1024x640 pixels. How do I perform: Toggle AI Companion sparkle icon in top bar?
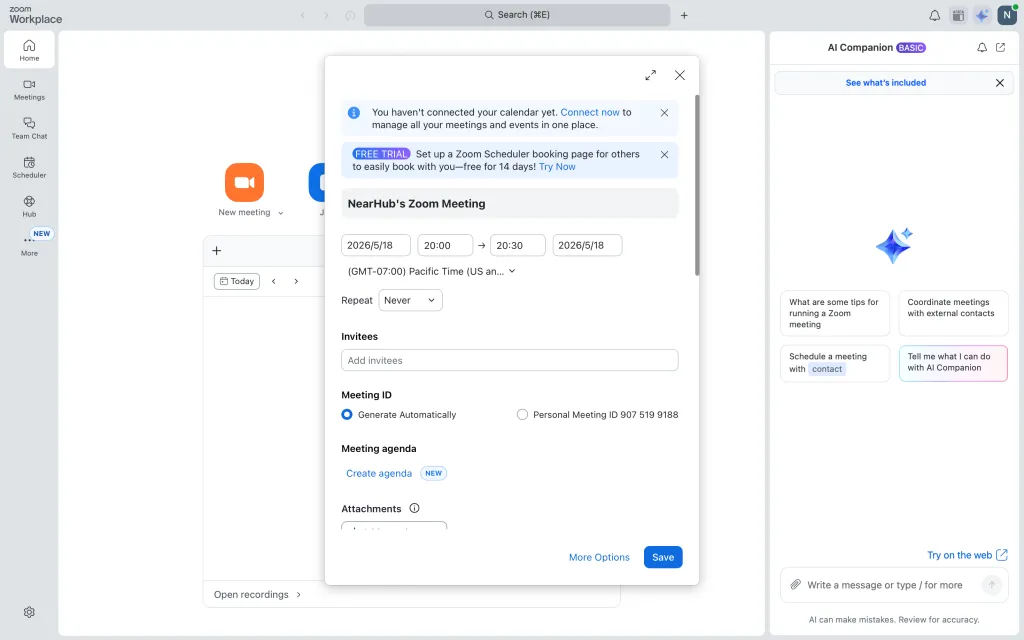(982, 15)
